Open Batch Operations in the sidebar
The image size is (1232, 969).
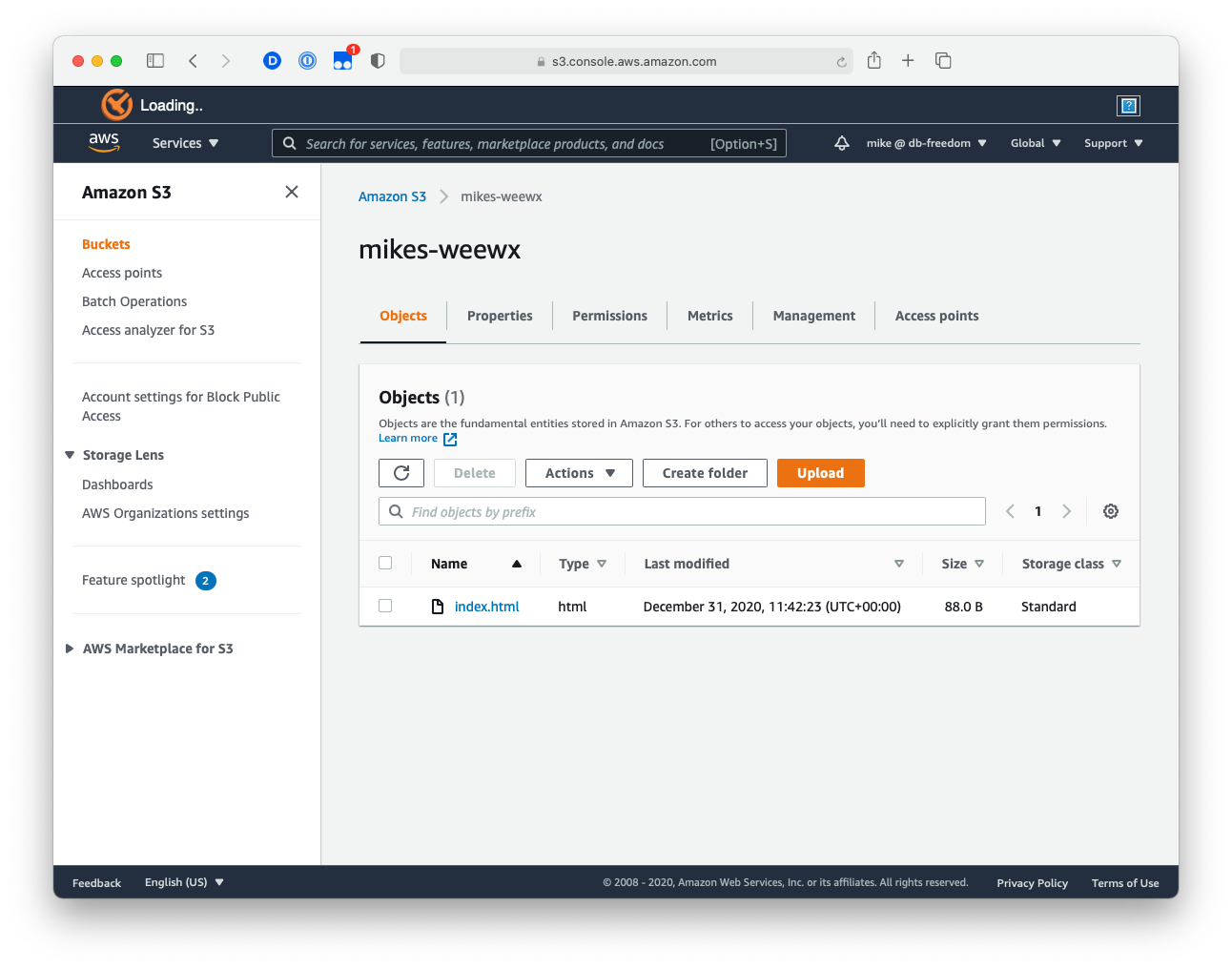134,301
